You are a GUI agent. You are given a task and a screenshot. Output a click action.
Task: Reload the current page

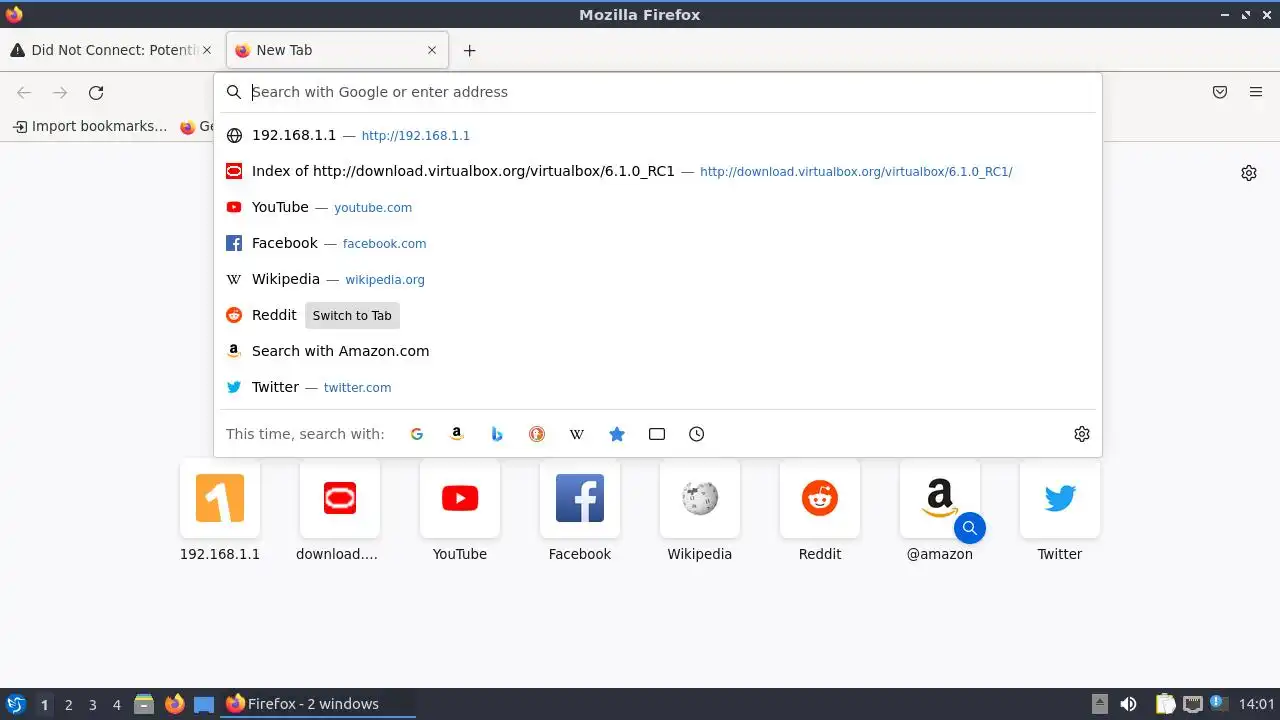pyautogui.click(x=96, y=92)
